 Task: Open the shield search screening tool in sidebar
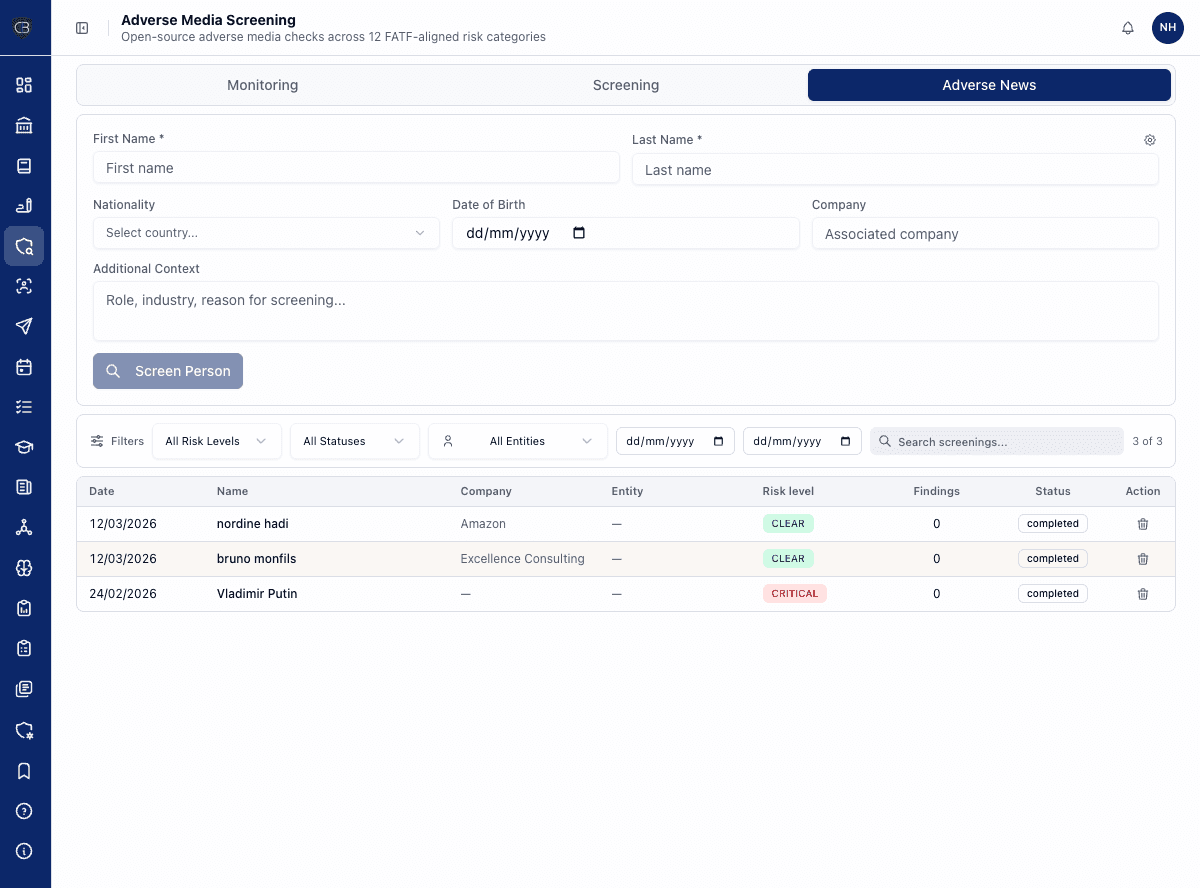tap(24, 245)
